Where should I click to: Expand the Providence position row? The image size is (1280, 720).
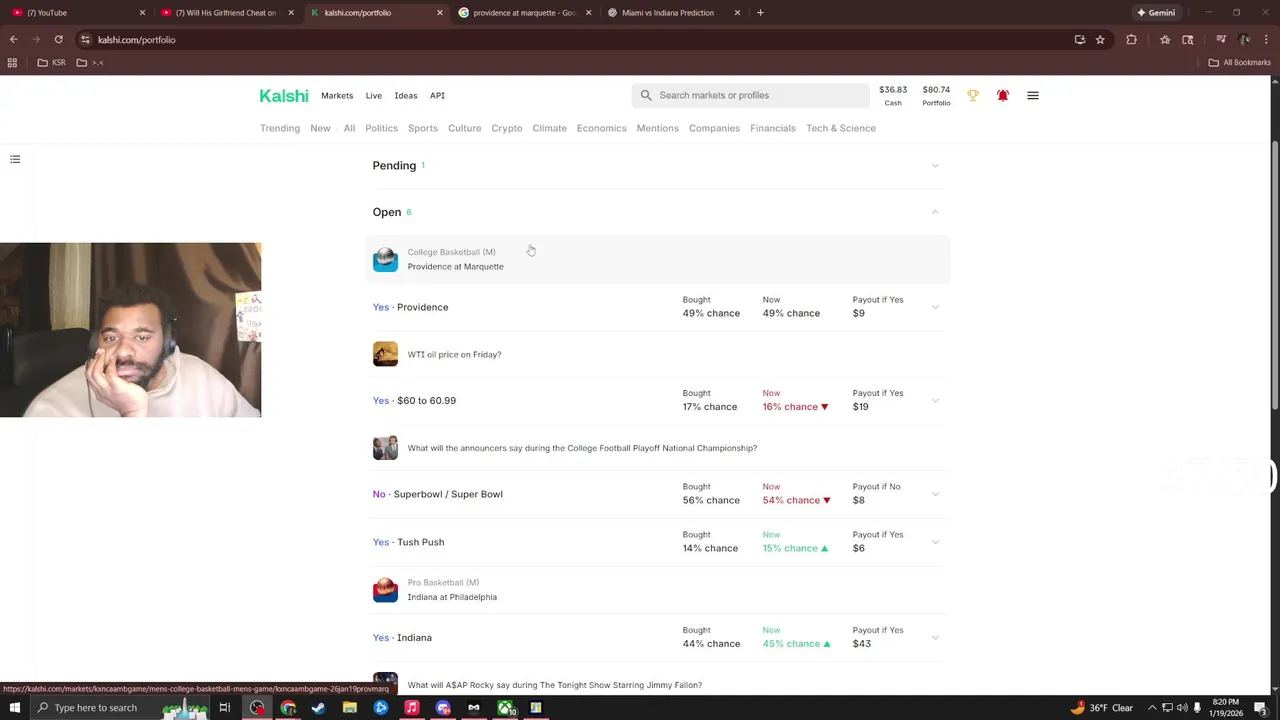point(935,307)
